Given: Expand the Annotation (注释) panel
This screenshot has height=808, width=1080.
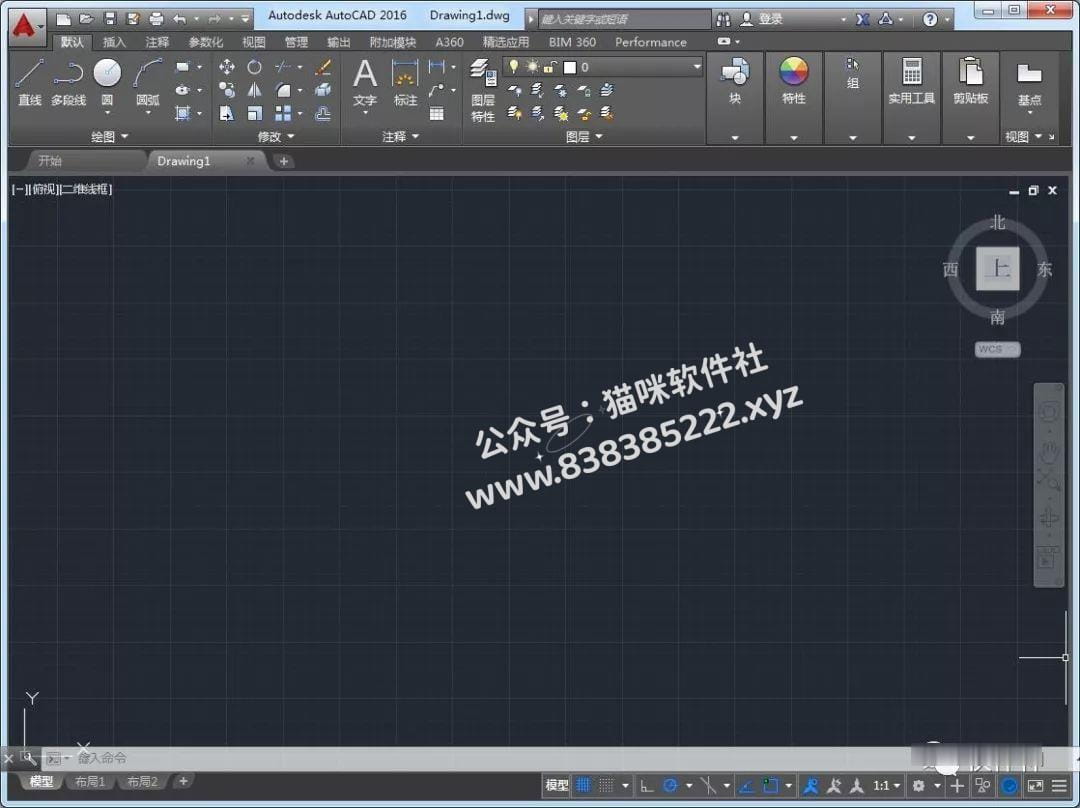Looking at the screenshot, I should point(400,136).
